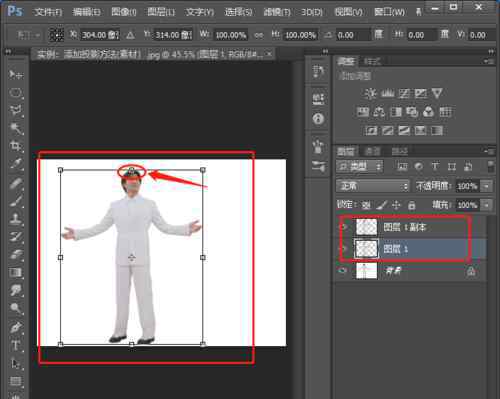Image resolution: width=500 pixels, height=399 pixels.
Task: Add a Vibrance adjustment layer
Action: 437,94
